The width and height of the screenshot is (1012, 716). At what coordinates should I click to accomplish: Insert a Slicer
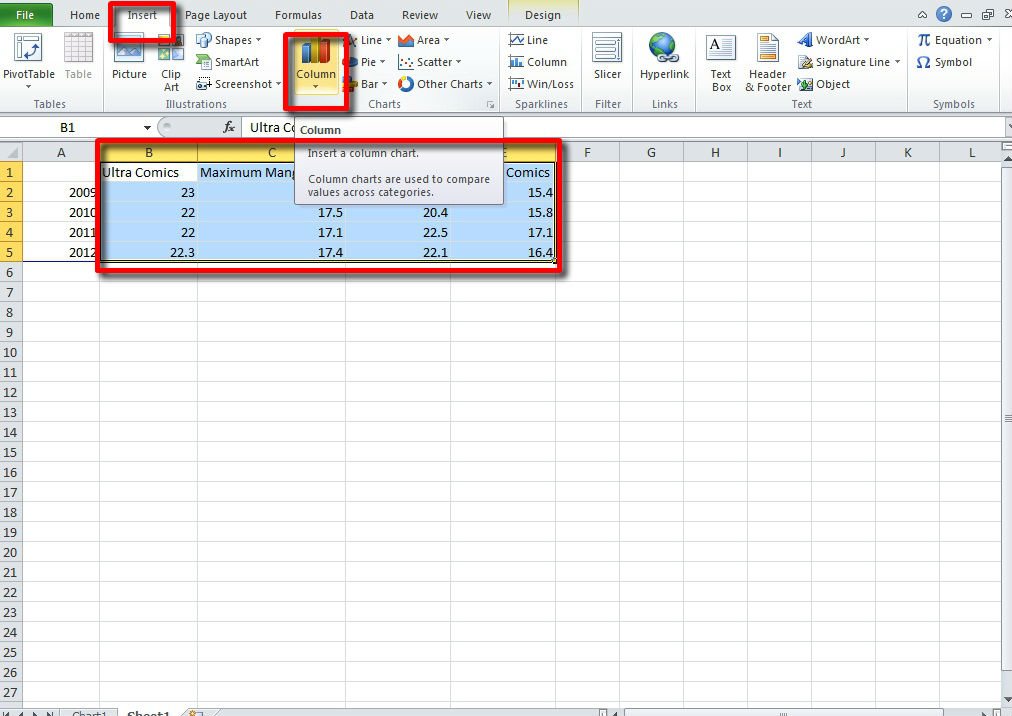pyautogui.click(x=607, y=60)
